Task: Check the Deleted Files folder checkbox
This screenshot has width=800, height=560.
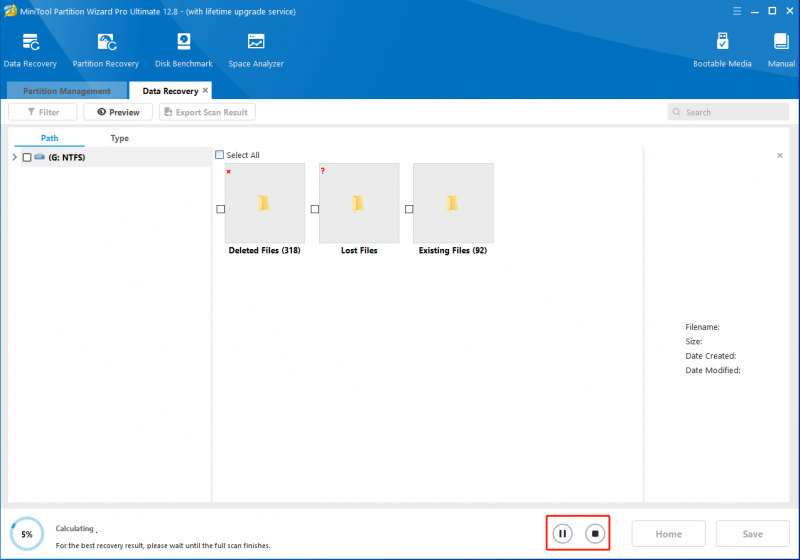Action: tap(220, 209)
